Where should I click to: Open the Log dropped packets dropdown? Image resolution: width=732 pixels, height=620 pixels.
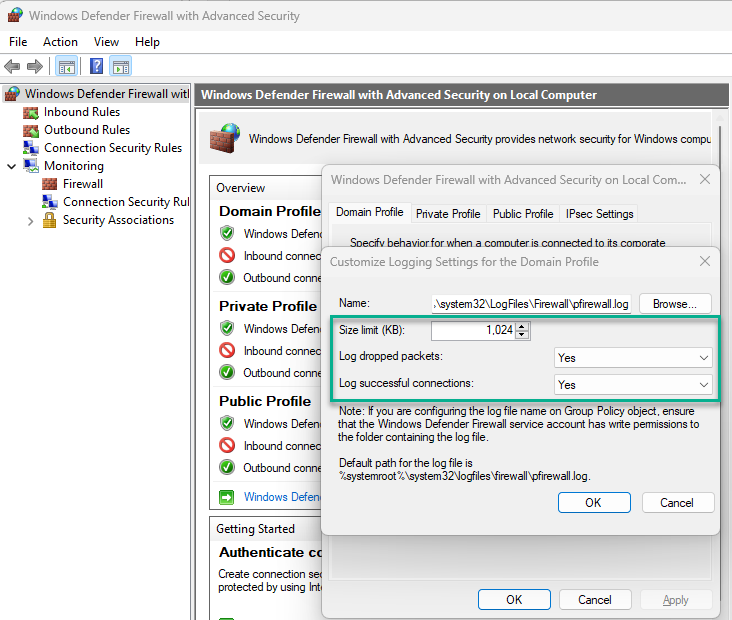[x=633, y=357]
